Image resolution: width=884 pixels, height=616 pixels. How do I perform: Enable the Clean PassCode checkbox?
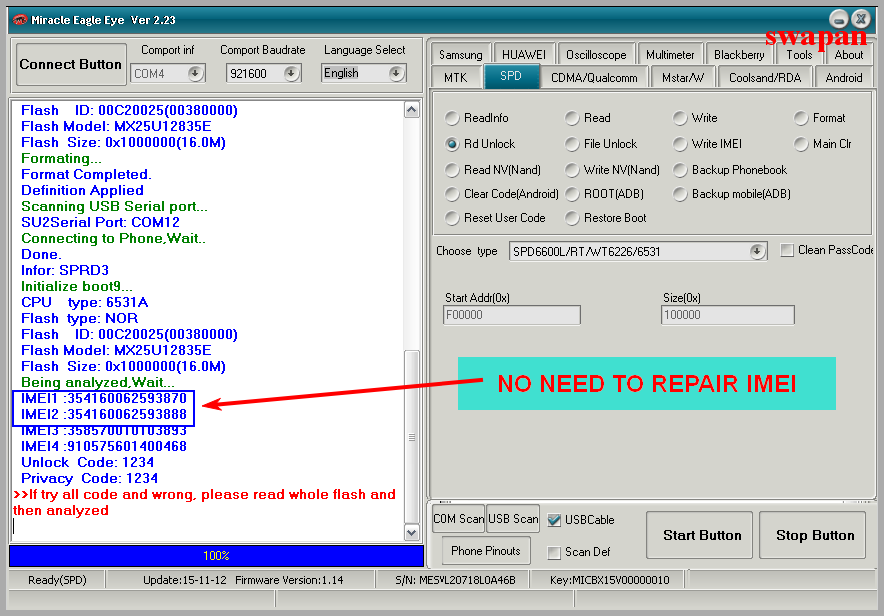[787, 250]
